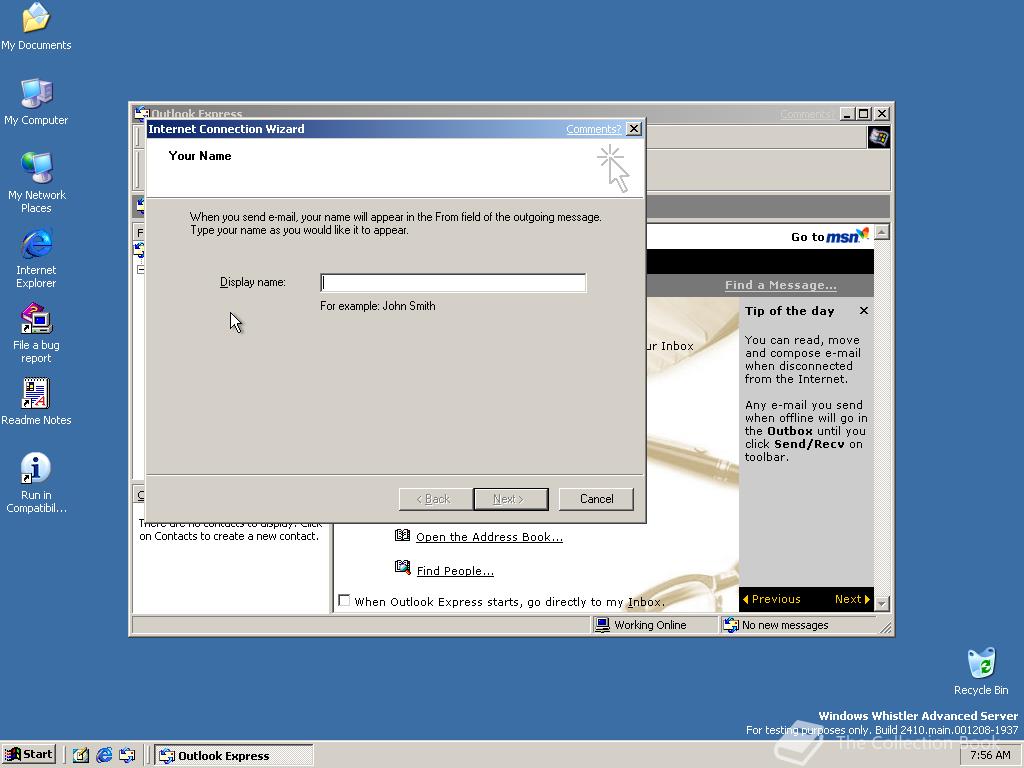Click the wizard Next button
This screenshot has width=1024, height=768.
(511, 499)
